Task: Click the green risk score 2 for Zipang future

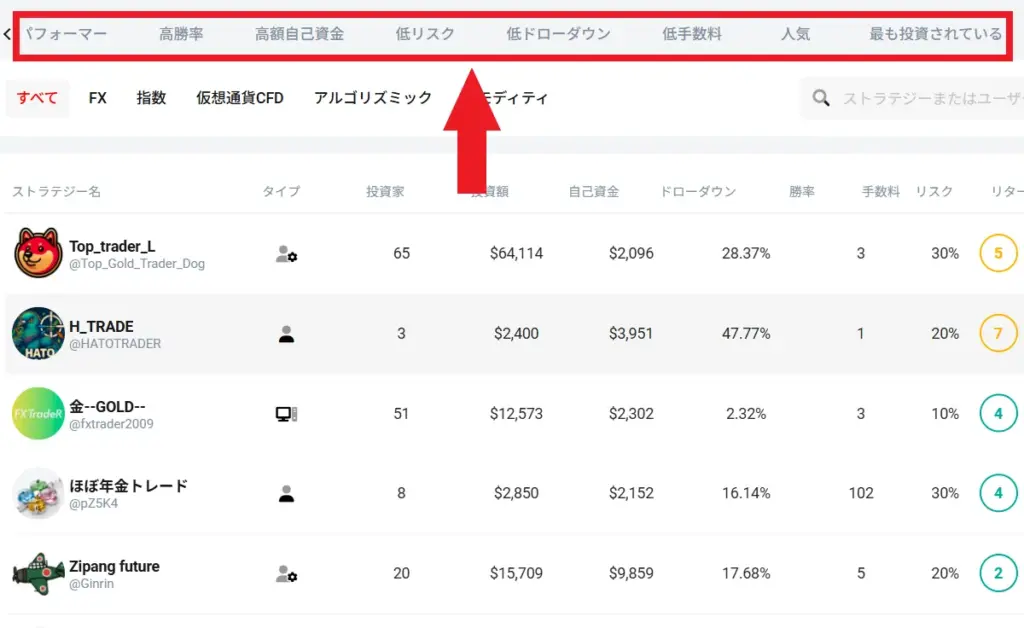Action: pos(998,573)
